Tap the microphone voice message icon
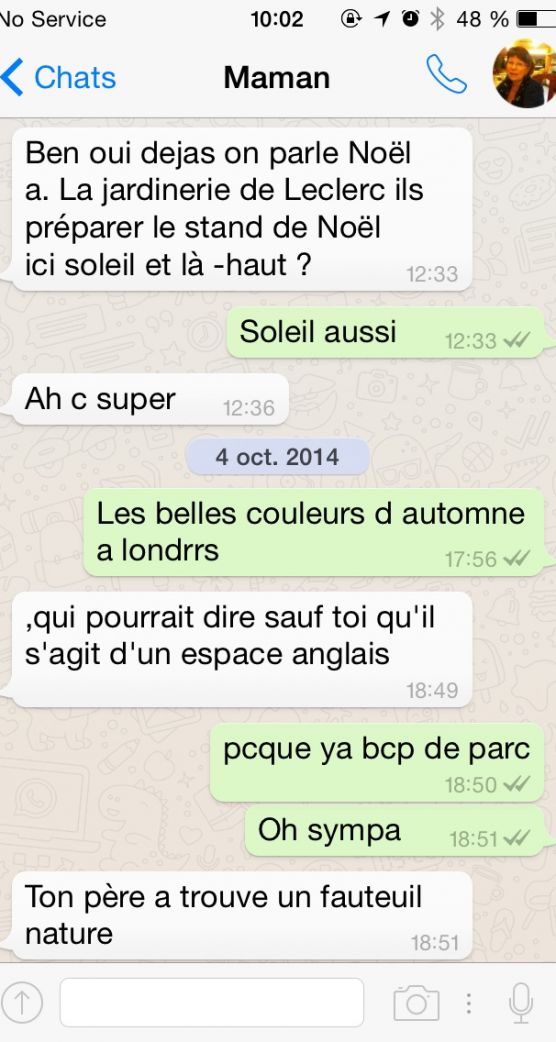Viewport: 556px width, 1042px height. coord(521,1002)
